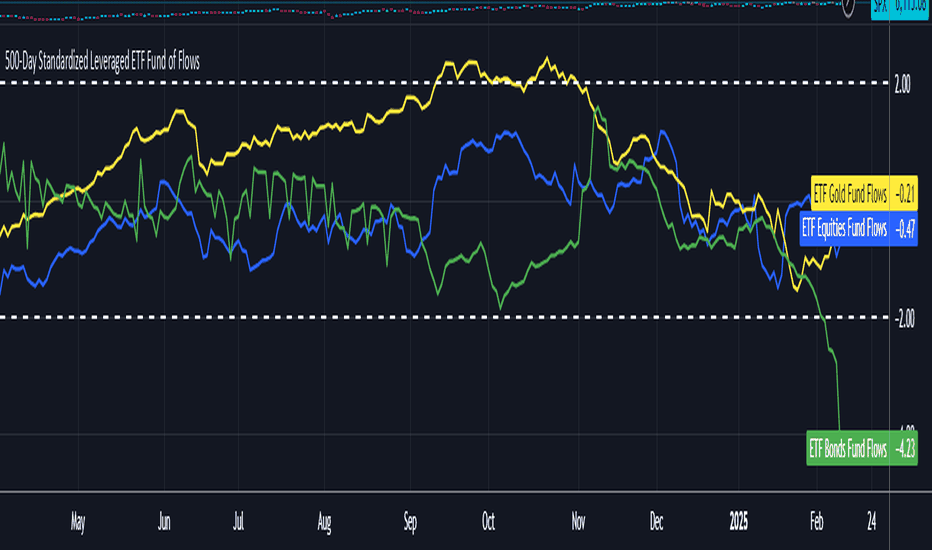Select the ETF Equities Fund Flows label

click(x=844, y=228)
